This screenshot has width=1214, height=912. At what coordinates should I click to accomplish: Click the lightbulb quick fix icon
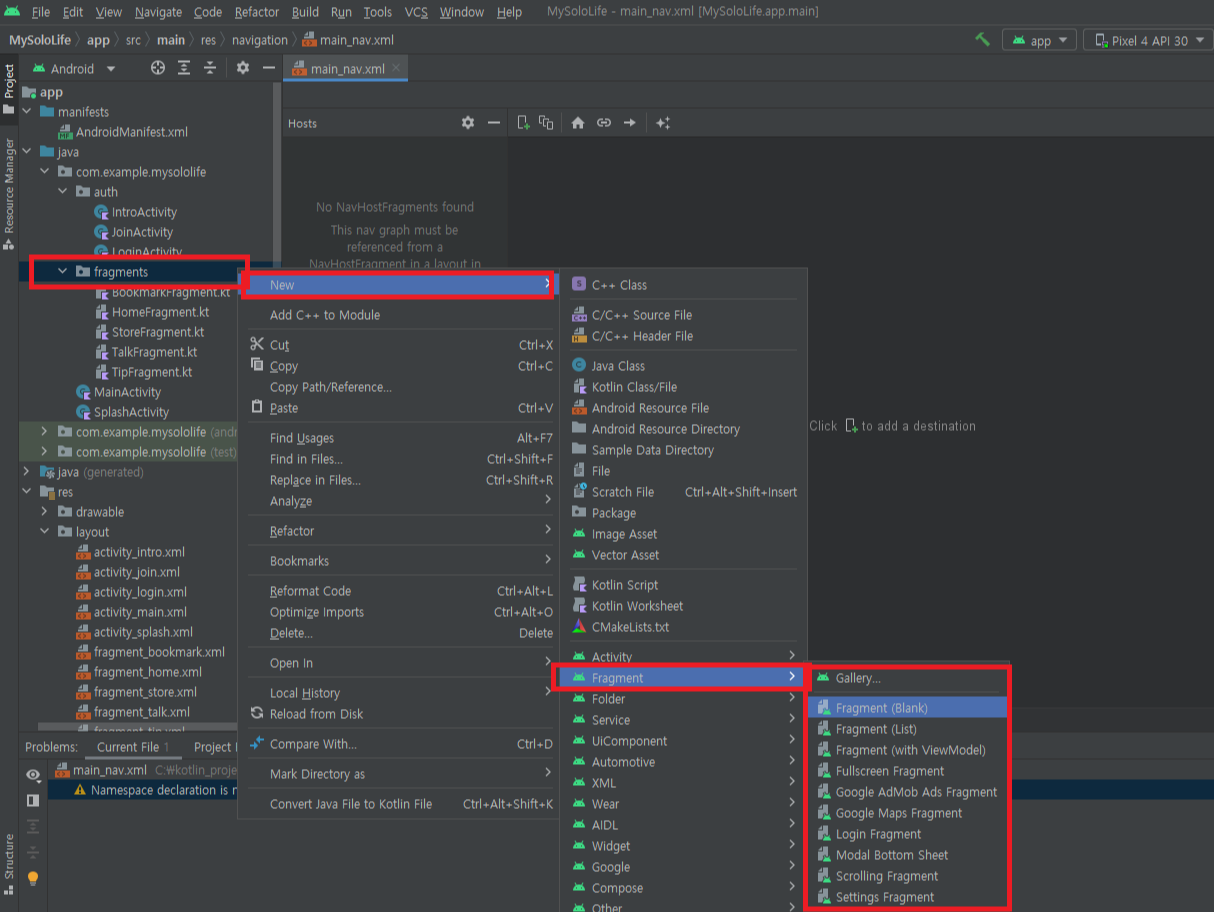click(33, 878)
